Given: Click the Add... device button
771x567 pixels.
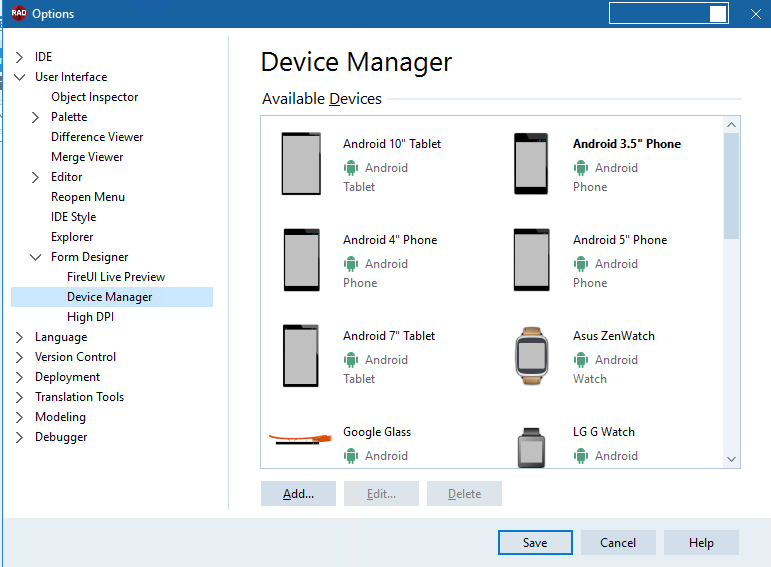Looking at the screenshot, I should pyautogui.click(x=298, y=494).
